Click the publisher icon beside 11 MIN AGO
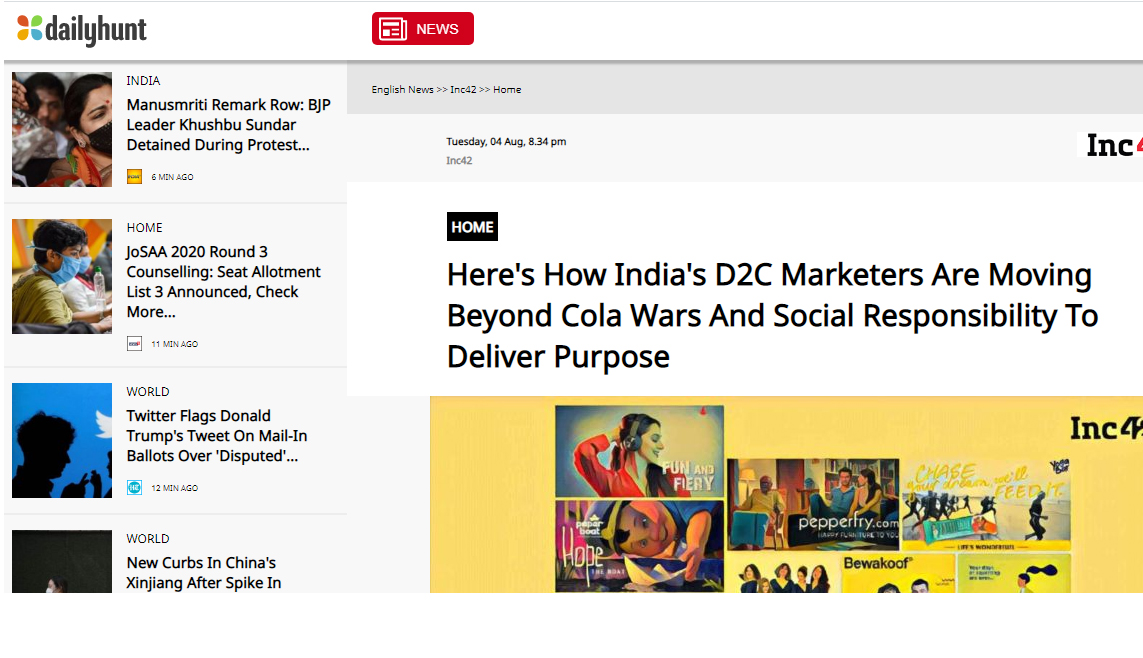The image size is (1143, 658). point(134,344)
